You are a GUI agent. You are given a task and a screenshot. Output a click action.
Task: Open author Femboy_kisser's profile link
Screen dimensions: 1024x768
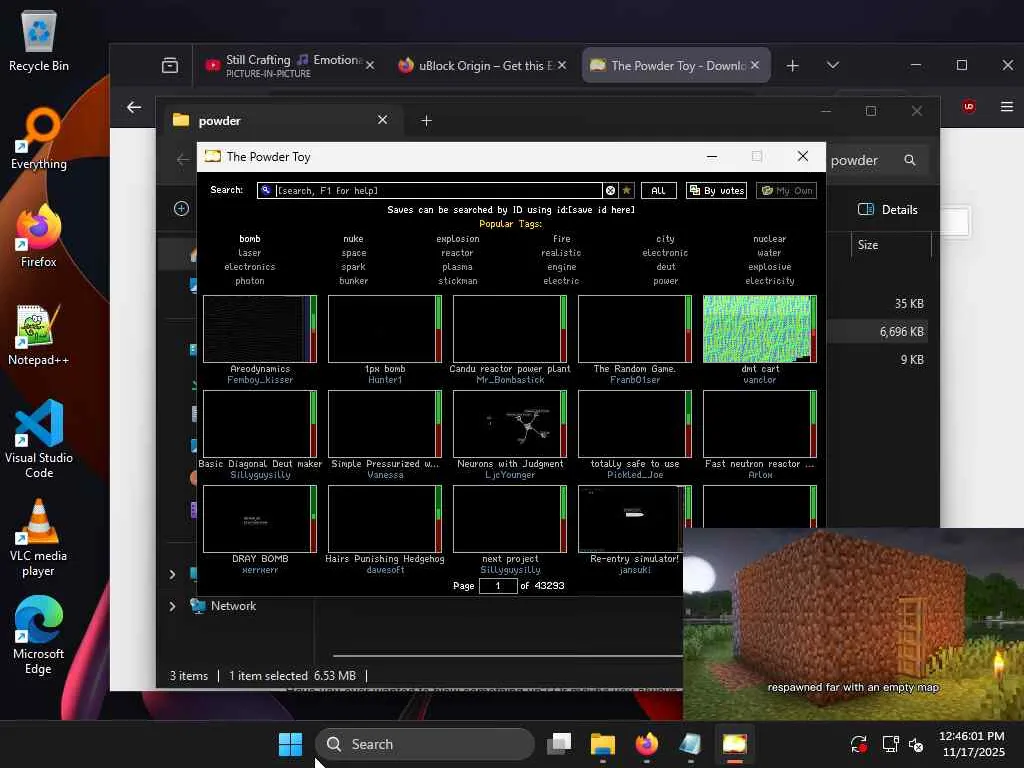260,380
